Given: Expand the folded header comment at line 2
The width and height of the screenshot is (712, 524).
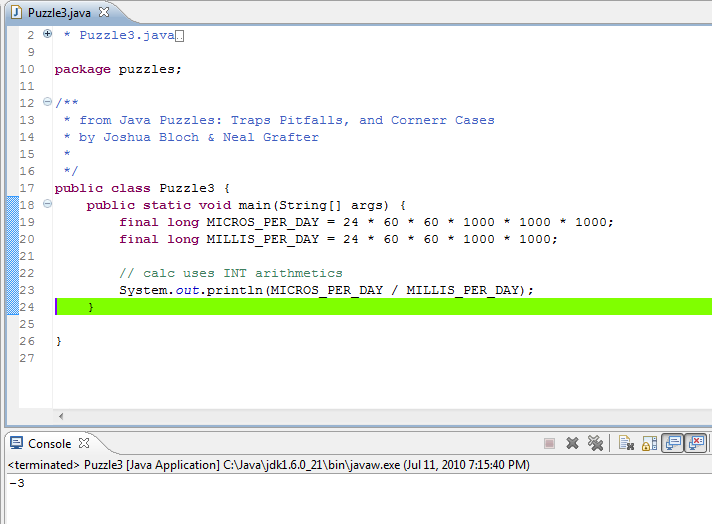Looking at the screenshot, I should (x=47, y=34).
